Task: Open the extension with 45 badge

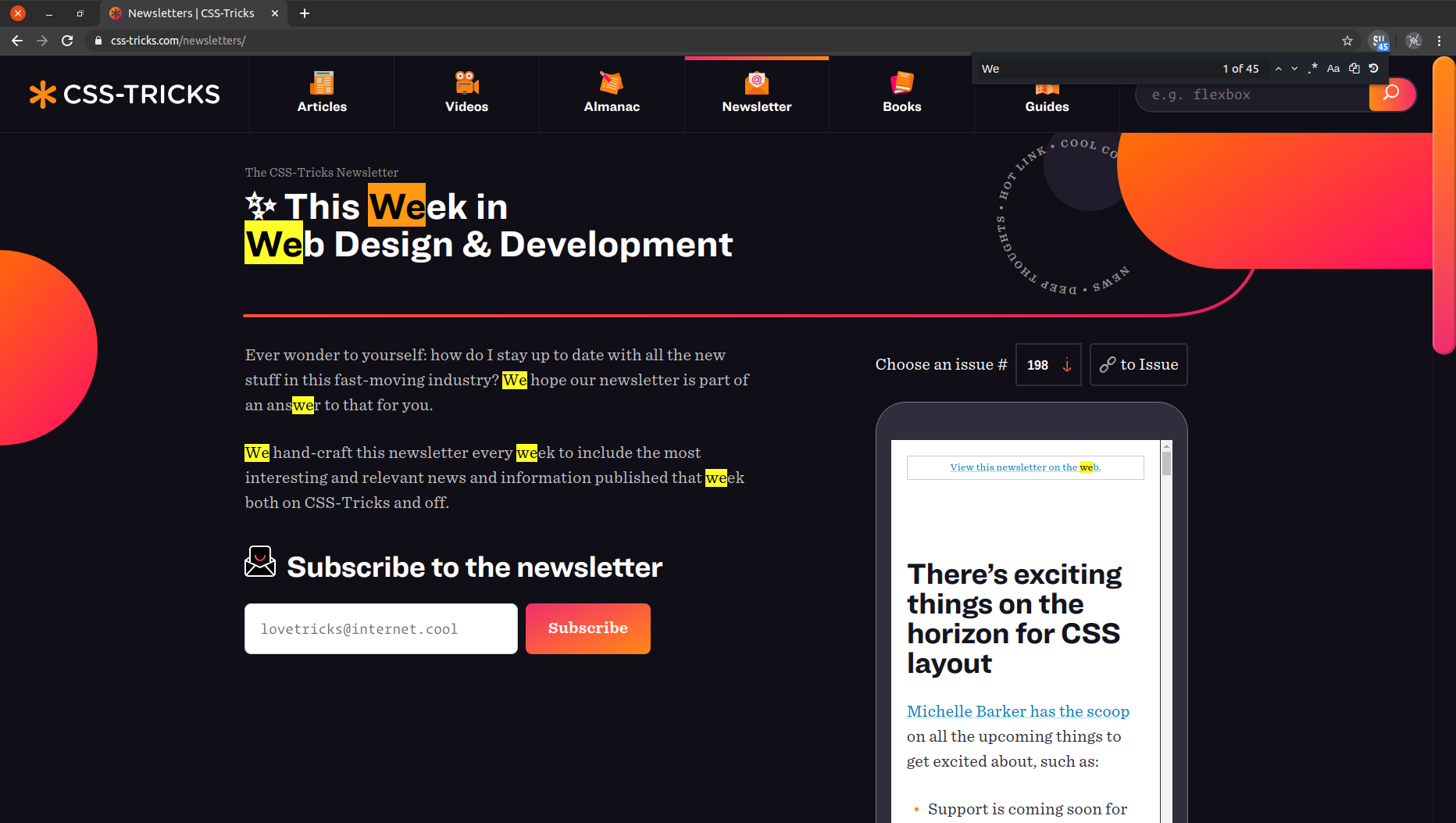Action: click(x=1379, y=41)
